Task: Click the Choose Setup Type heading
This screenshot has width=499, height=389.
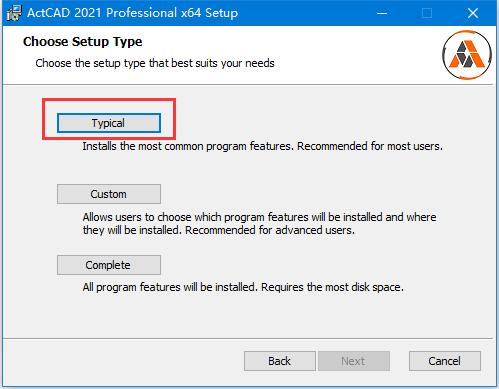Action: (83, 42)
